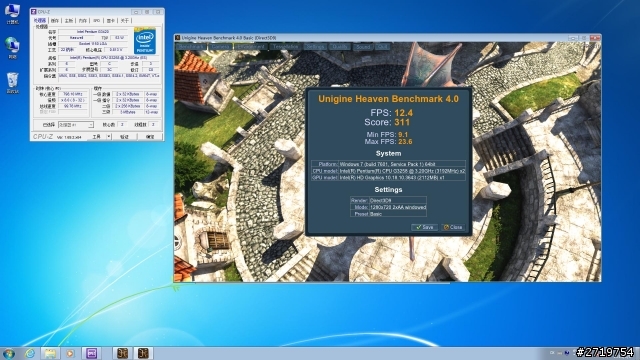Screen dimensions: 640x360
Task: Open the Recycle Bin desktop icon
Action: 13,83
